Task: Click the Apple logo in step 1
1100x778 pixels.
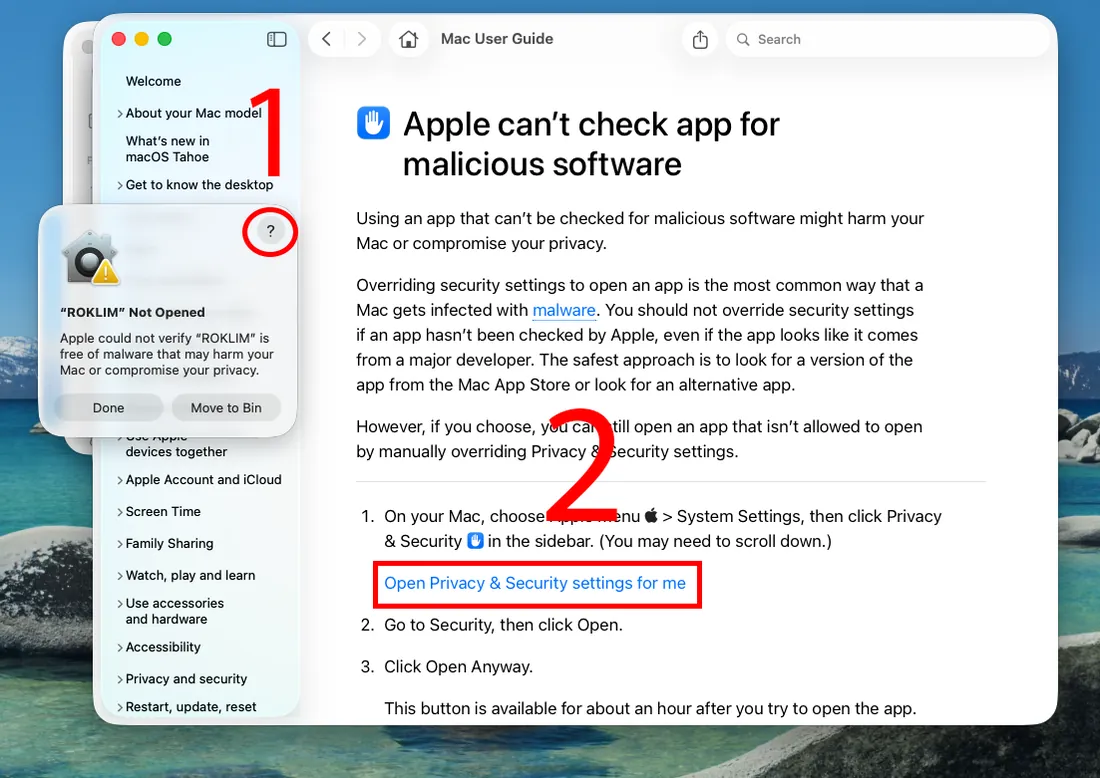Action: [651, 516]
